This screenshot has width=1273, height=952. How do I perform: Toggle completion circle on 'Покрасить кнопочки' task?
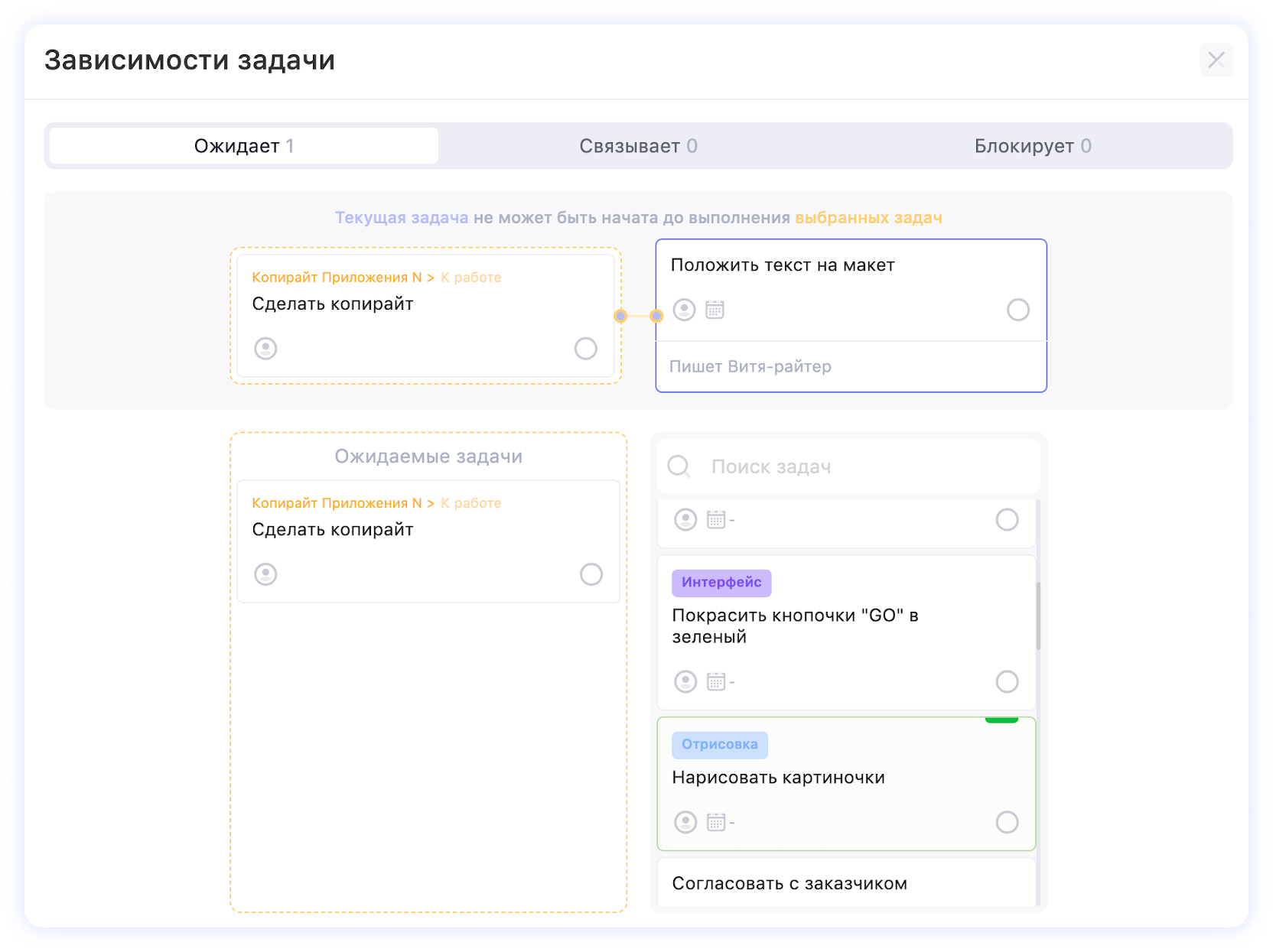(x=1007, y=681)
